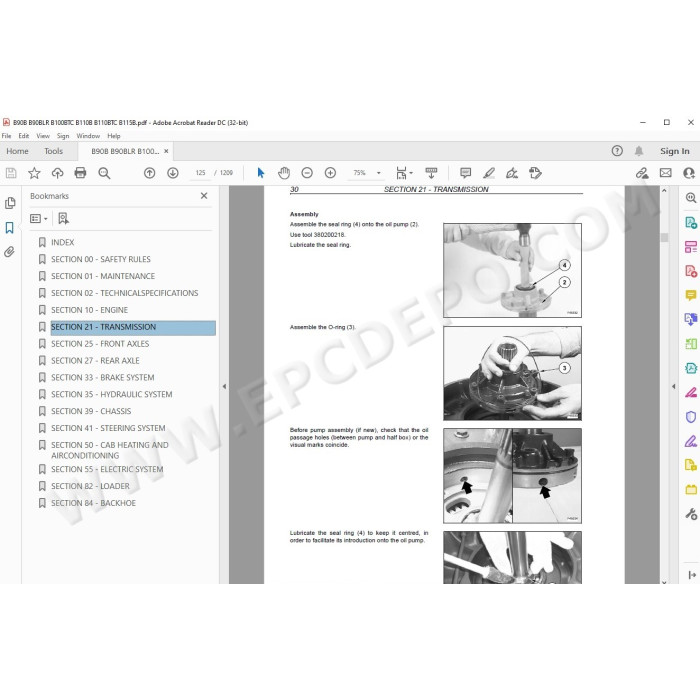Click the document vertical scrollbar thumb
This screenshot has height=700, width=700.
point(664,237)
